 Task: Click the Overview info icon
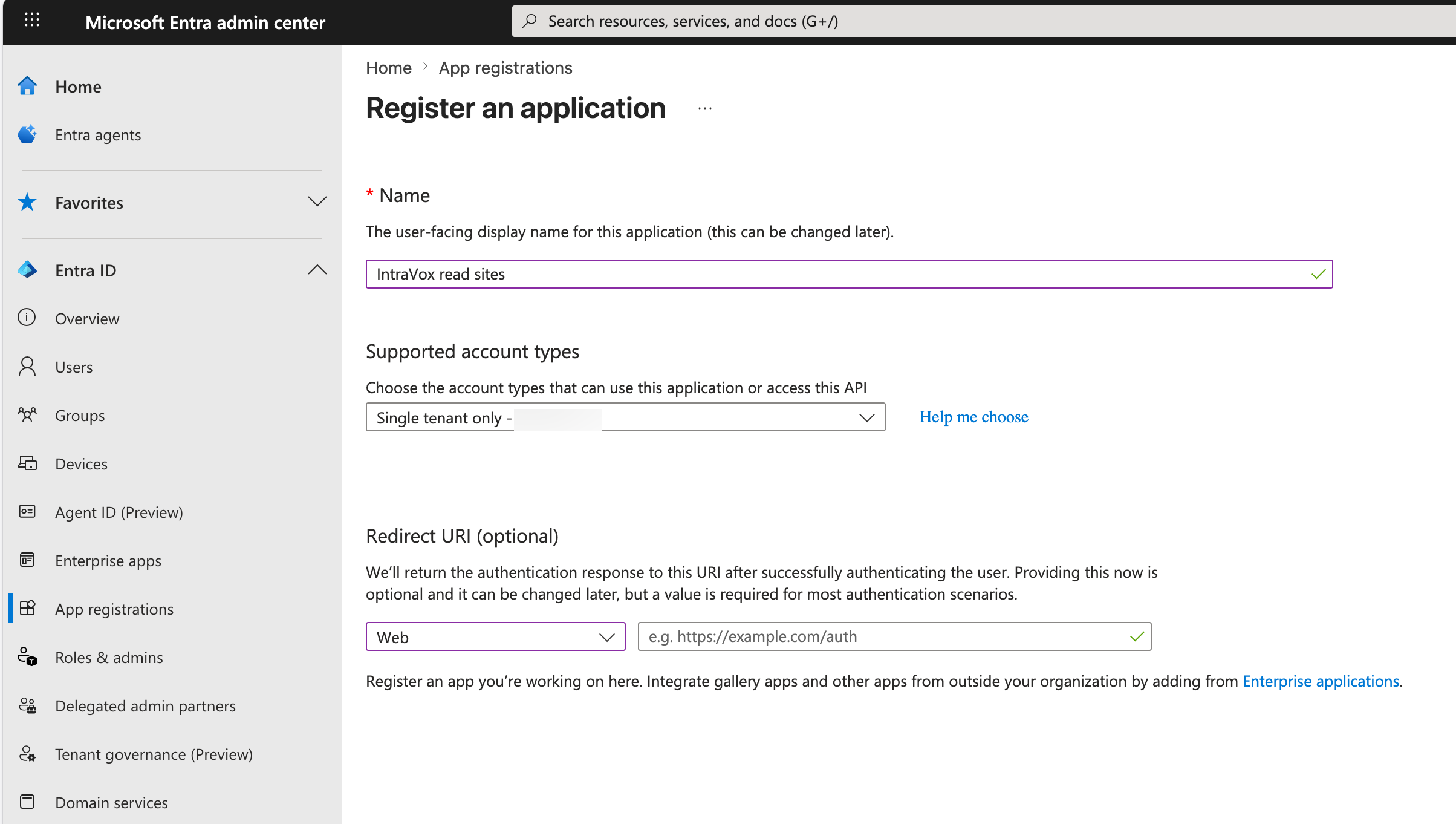click(x=27, y=318)
